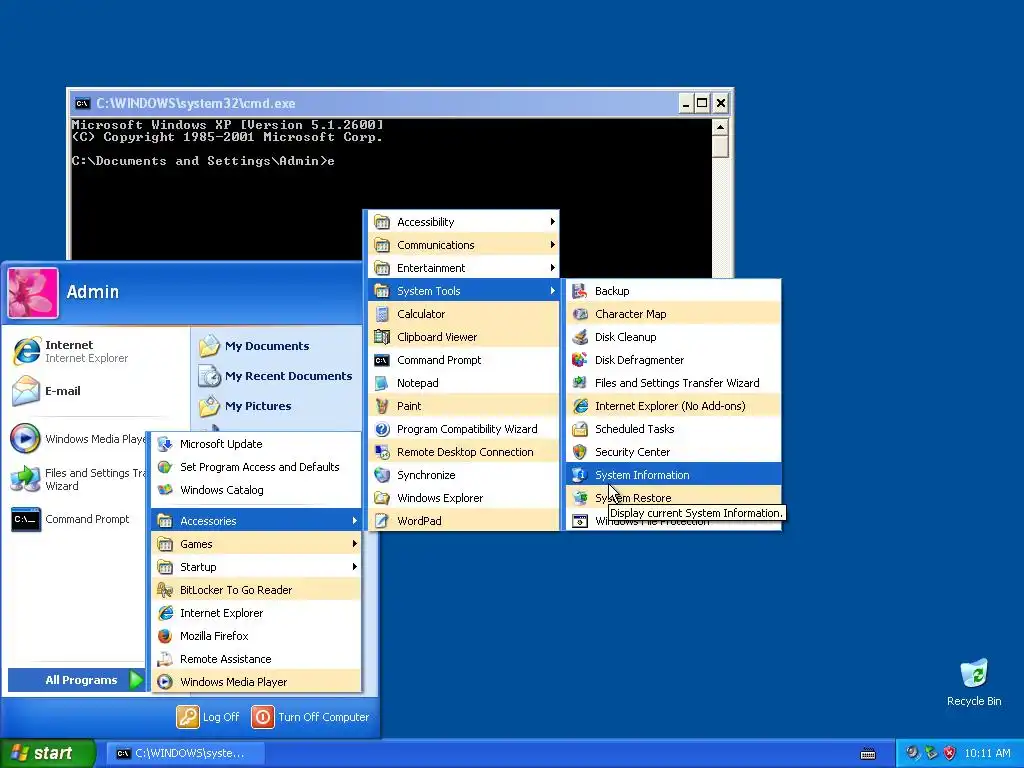Expand the System Tools submenu
1024x768 pixels.
pyautogui.click(x=464, y=291)
